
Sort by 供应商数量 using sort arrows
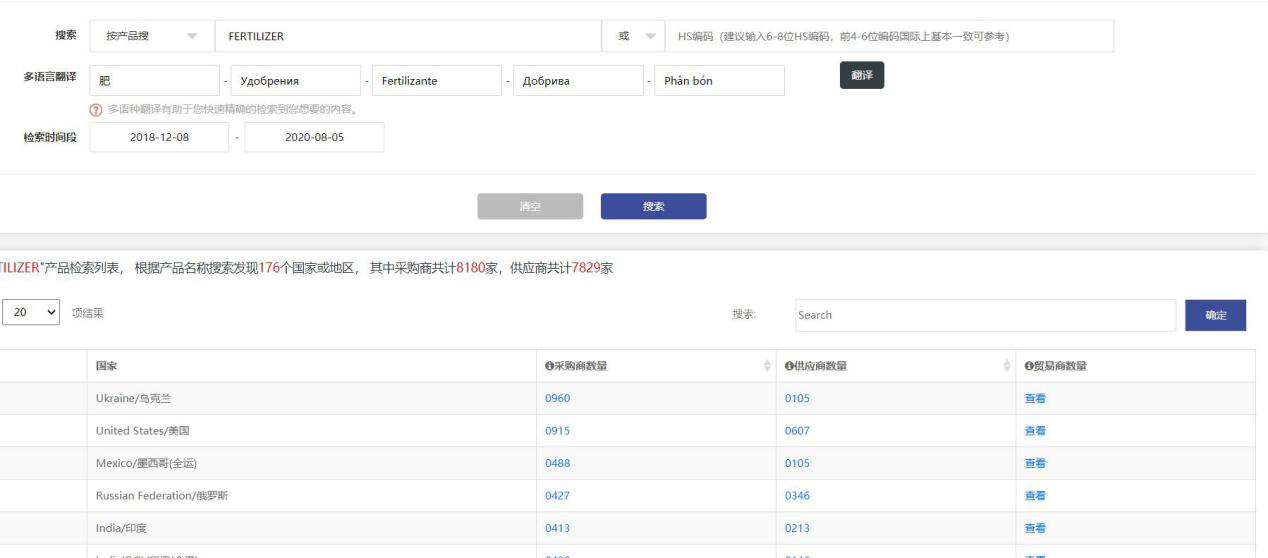(1006, 366)
